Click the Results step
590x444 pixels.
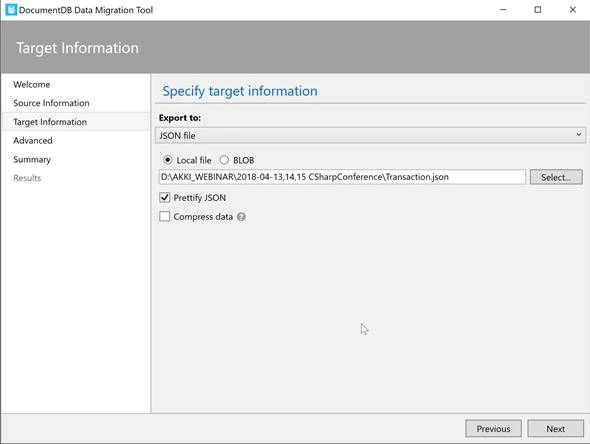pyautogui.click(x=27, y=178)
